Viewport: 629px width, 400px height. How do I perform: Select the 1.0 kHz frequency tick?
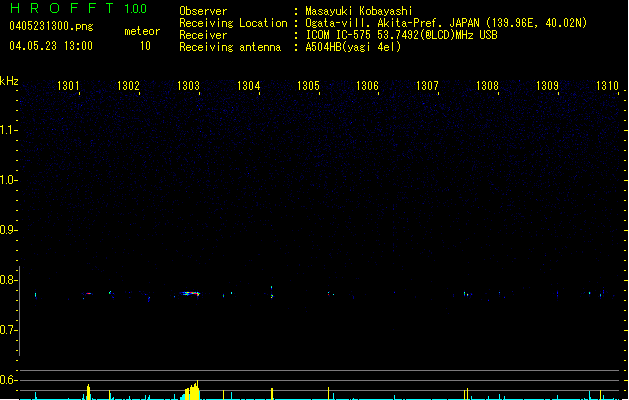(x=9, y=180)
